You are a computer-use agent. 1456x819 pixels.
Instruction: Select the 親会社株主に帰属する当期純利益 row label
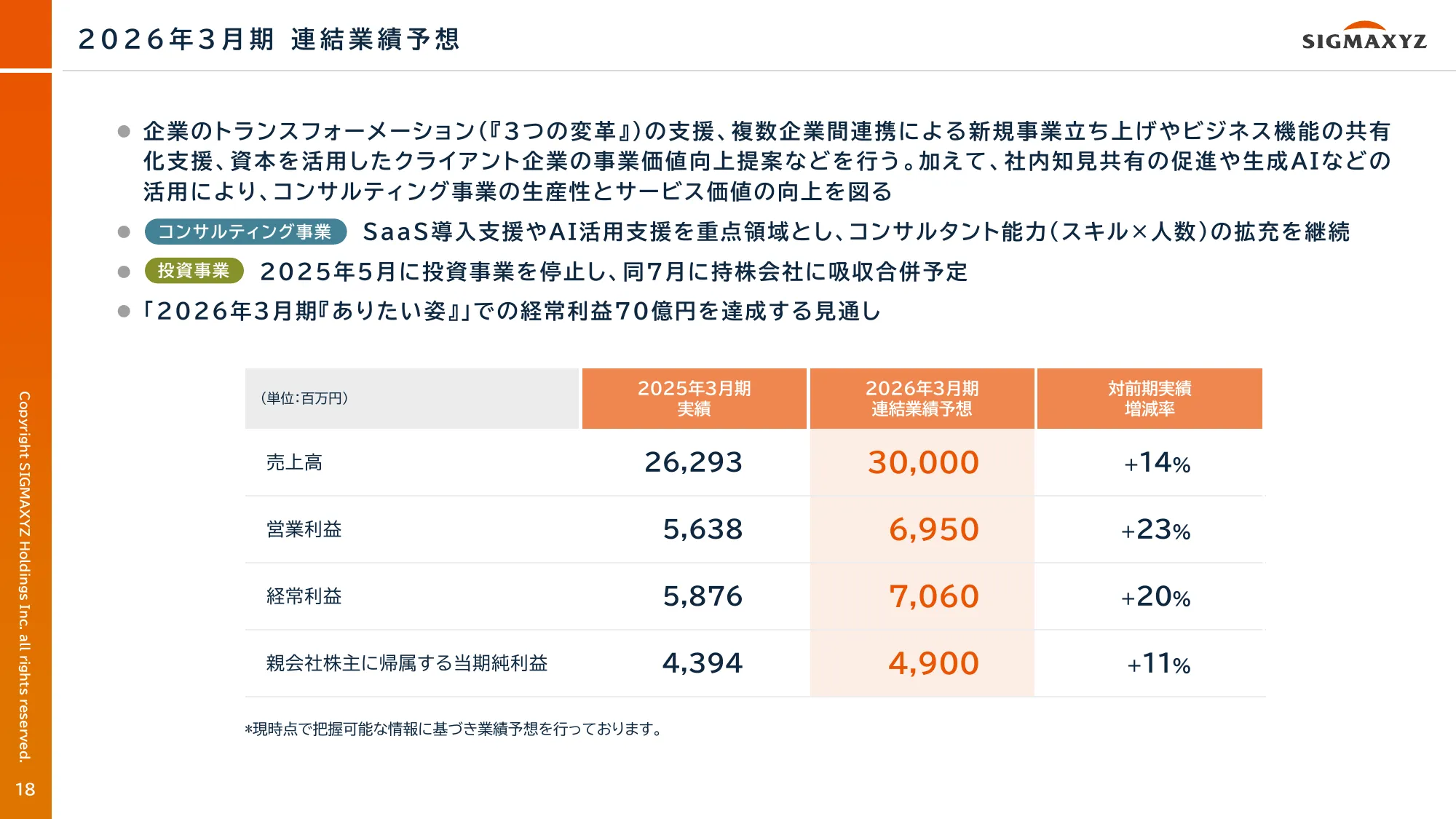[x=407, y=663]
